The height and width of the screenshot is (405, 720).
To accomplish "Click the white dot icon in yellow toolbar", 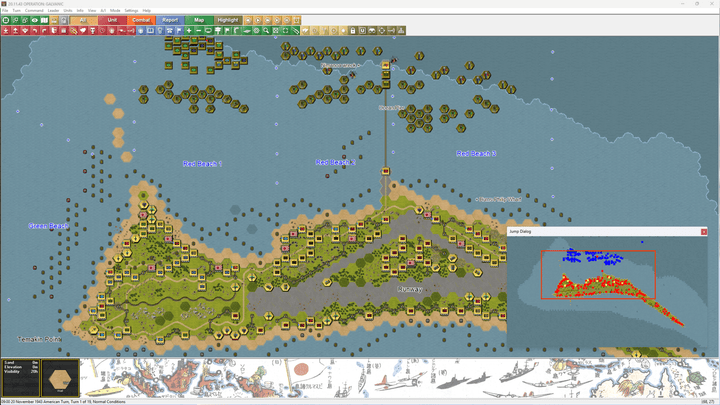I will pyautogui.click(x=343, y=31).
